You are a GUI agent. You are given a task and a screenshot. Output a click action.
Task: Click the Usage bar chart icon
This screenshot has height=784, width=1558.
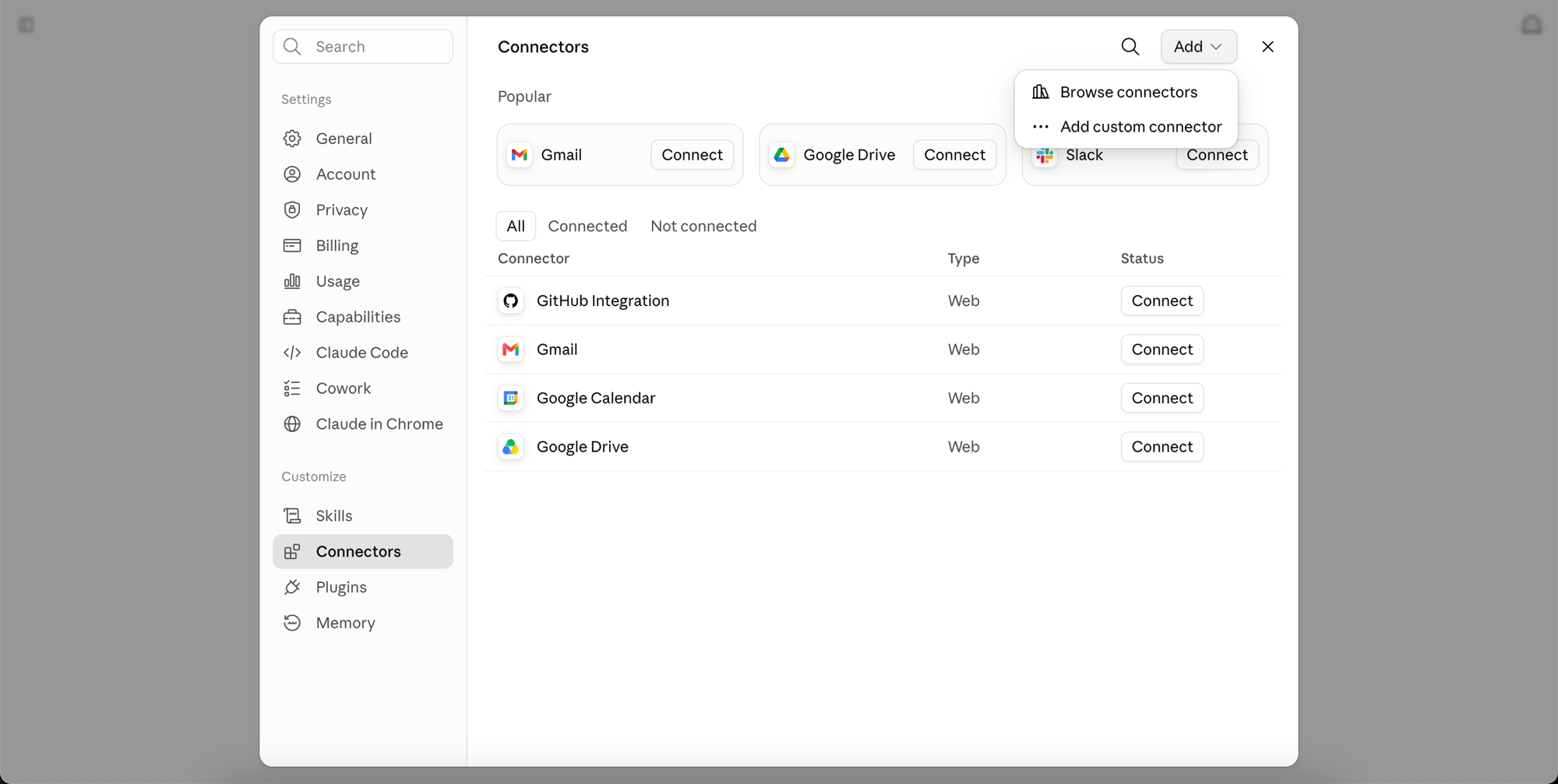tap(292, 281)
